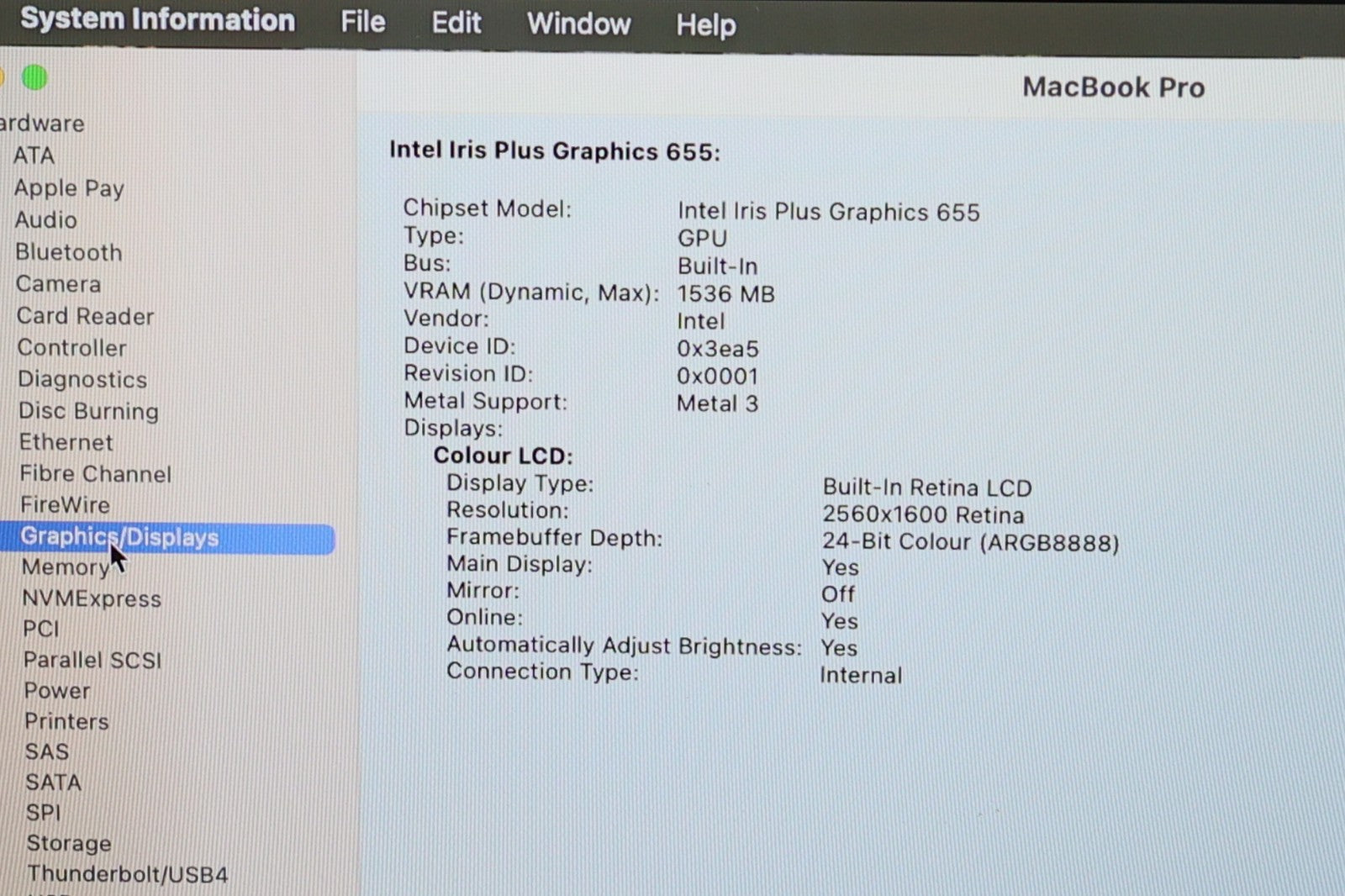The width and height of the screenshot is (1345, 896).
Task: Select Card Reader entry
Action: tap(85, 316)
